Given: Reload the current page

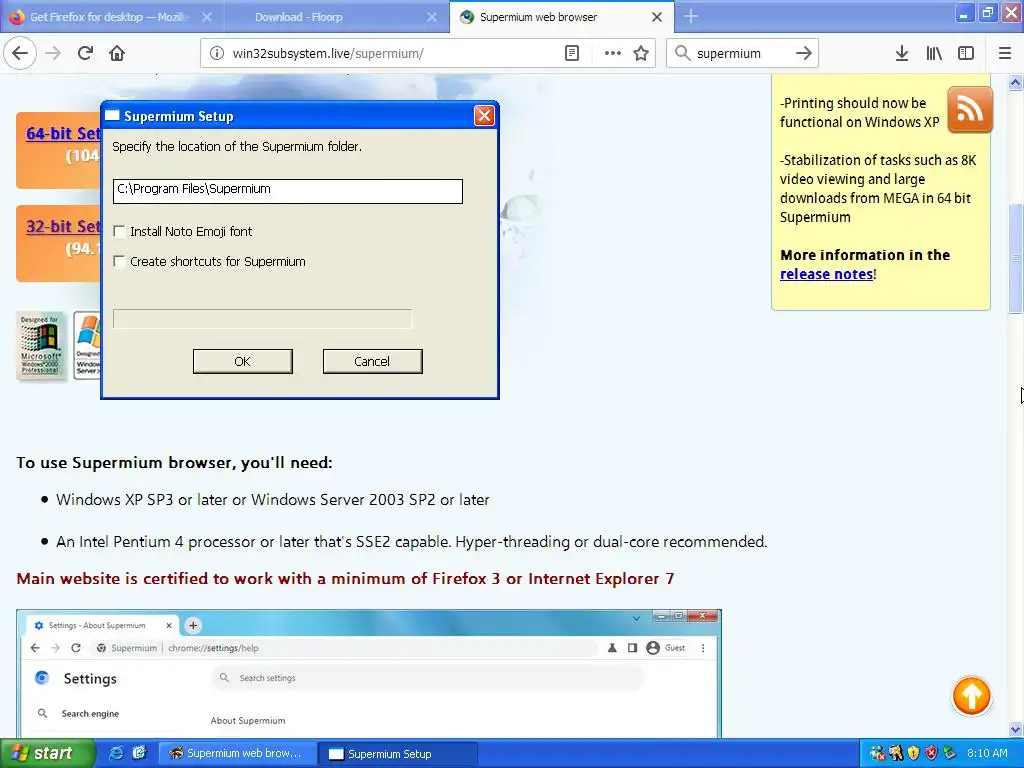Looking at the screenshot, I should (x=85, y=53).
